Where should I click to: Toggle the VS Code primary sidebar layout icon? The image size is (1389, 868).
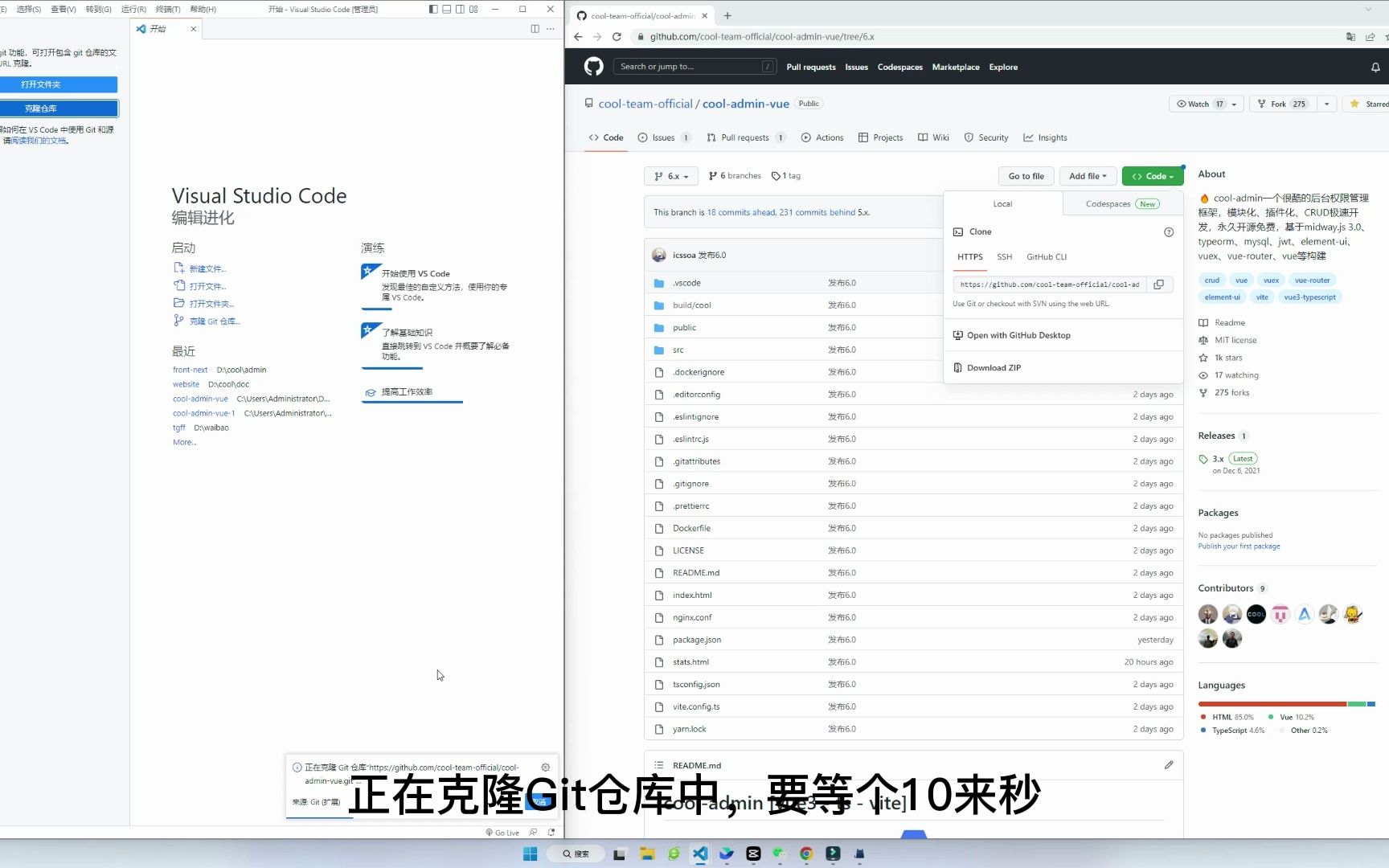coord(433,9)
